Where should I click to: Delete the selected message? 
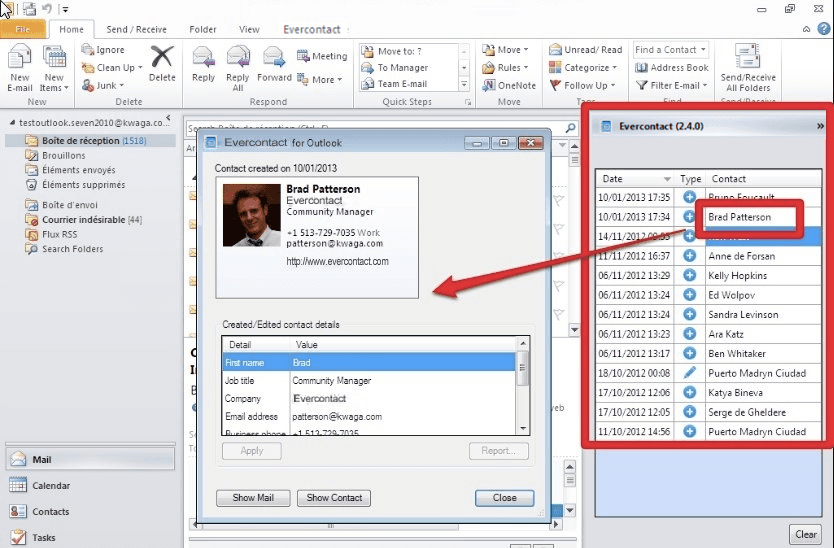pos(162,63)
